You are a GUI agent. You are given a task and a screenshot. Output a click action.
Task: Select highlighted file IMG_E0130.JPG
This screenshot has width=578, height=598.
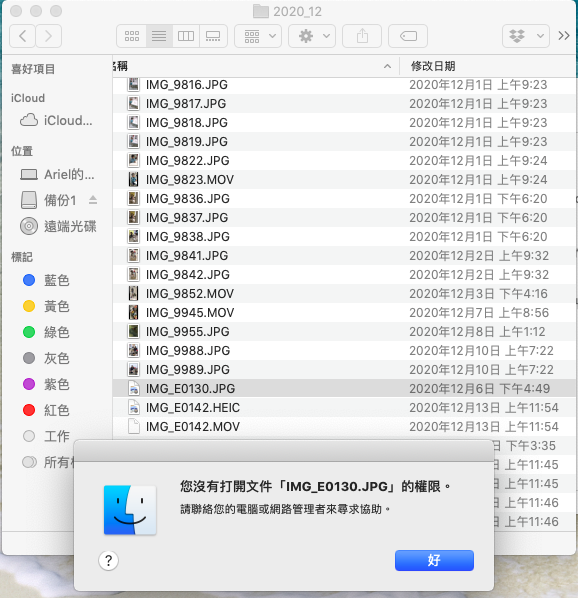tap(344, 389)
